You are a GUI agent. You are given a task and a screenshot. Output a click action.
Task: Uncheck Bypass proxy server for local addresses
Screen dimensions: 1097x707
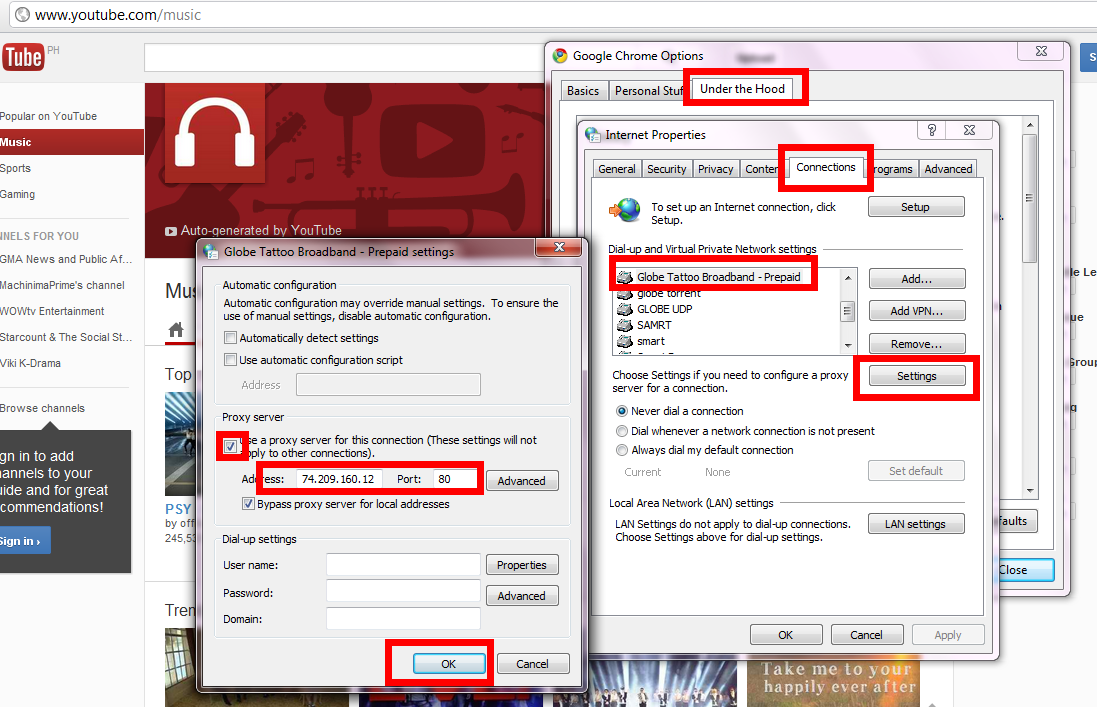pyautogui.click(x=248, y=504)
